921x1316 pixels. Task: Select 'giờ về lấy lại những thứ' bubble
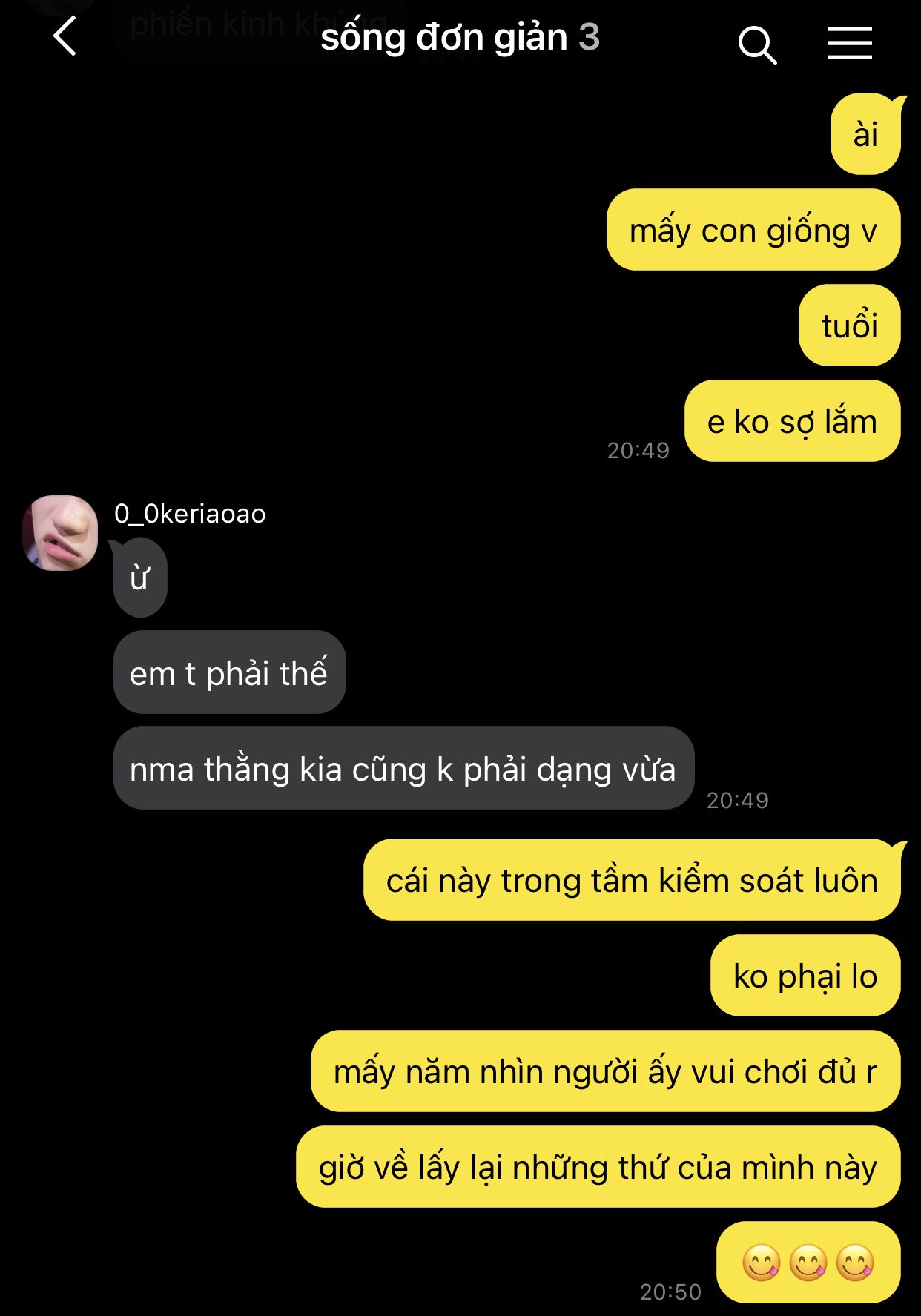(598, 1167)
